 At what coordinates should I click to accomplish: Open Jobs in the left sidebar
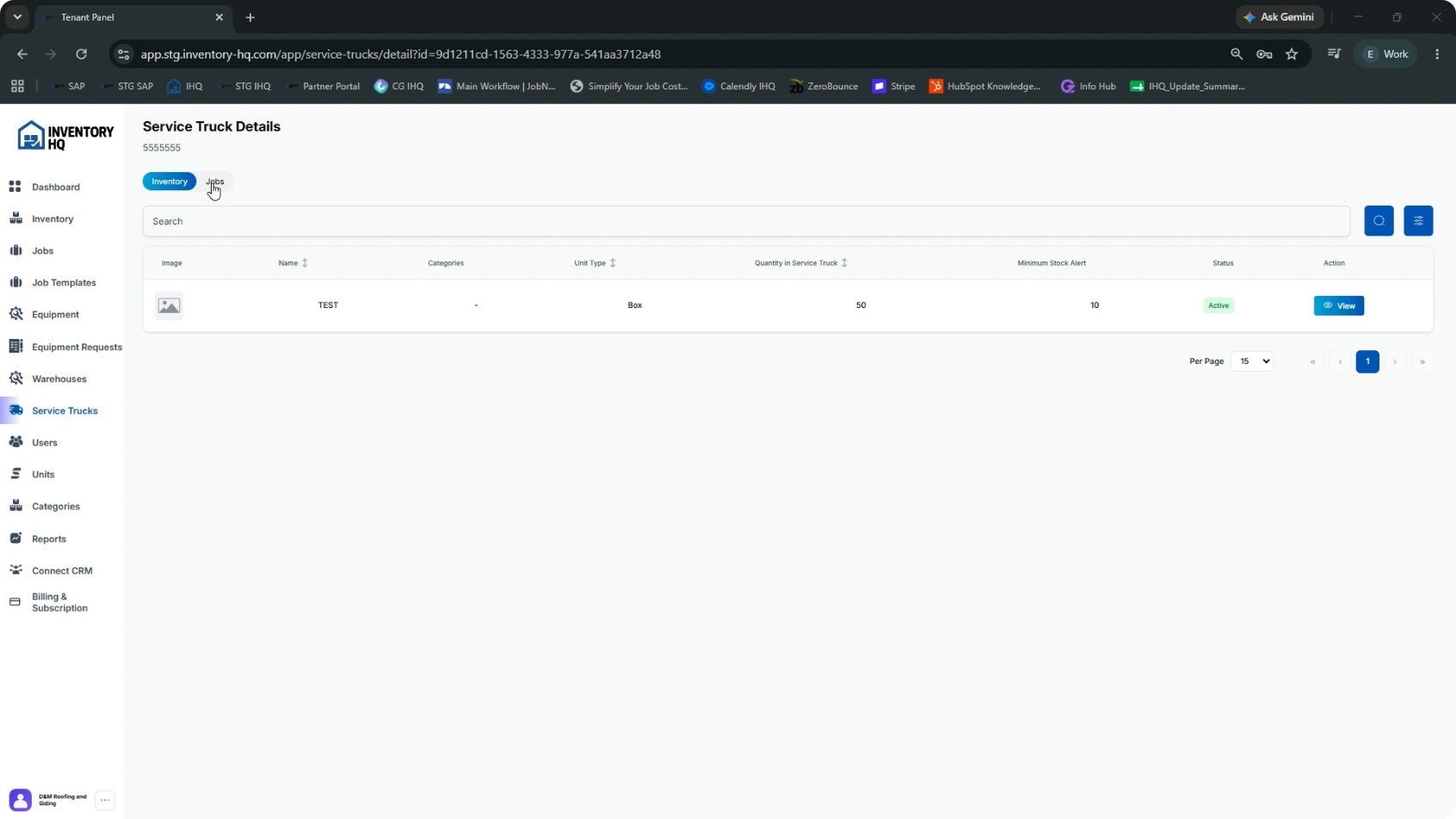[43, 250]
